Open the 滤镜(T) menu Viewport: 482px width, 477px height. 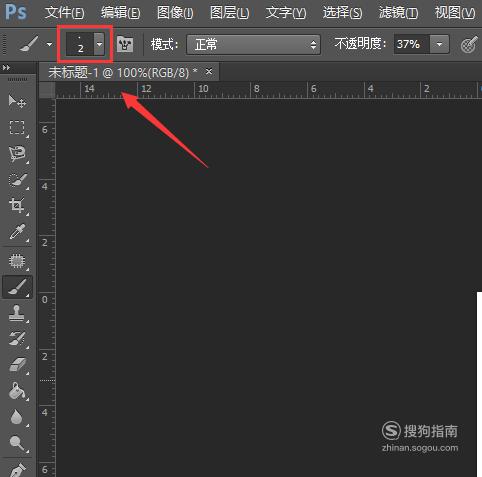(399, 13)
